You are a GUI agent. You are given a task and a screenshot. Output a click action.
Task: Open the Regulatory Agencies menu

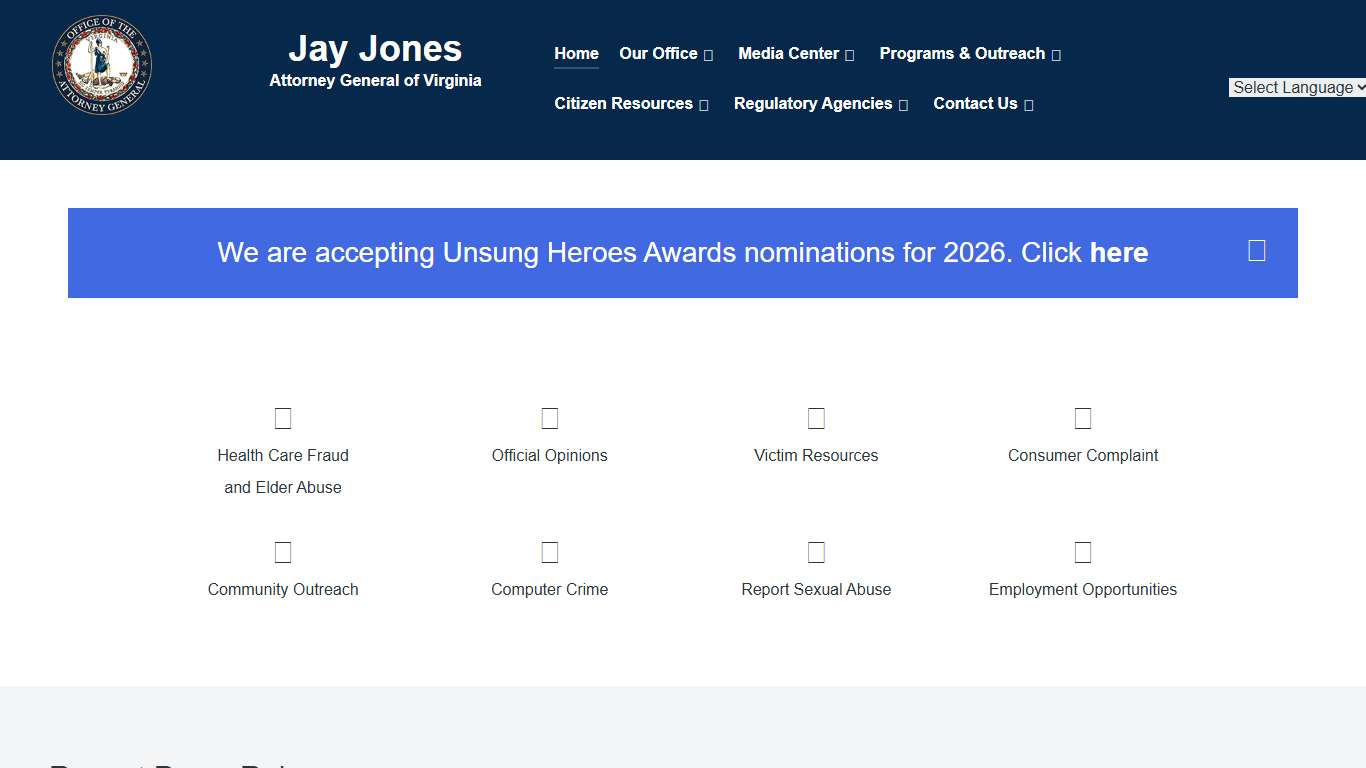[820, 104]
